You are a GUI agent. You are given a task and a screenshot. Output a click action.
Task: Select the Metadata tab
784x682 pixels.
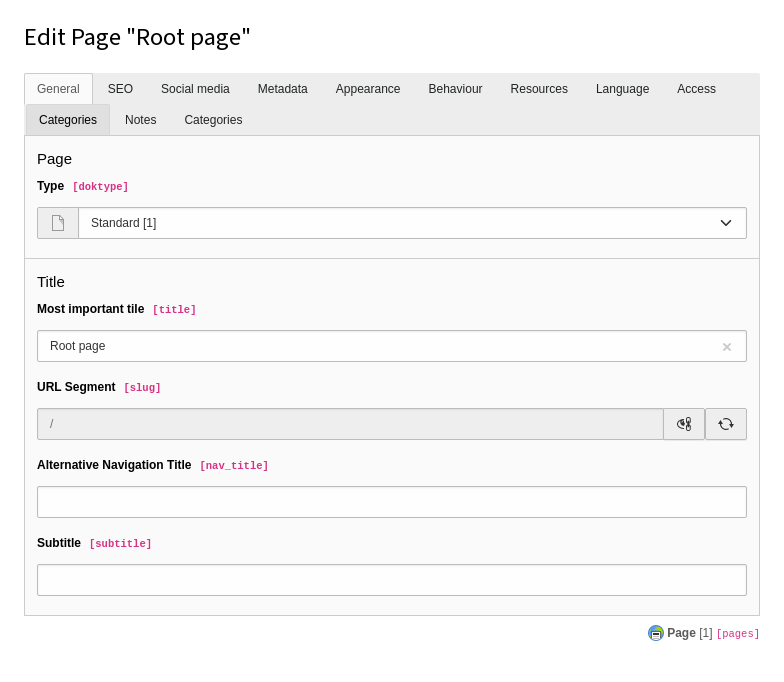283,89
